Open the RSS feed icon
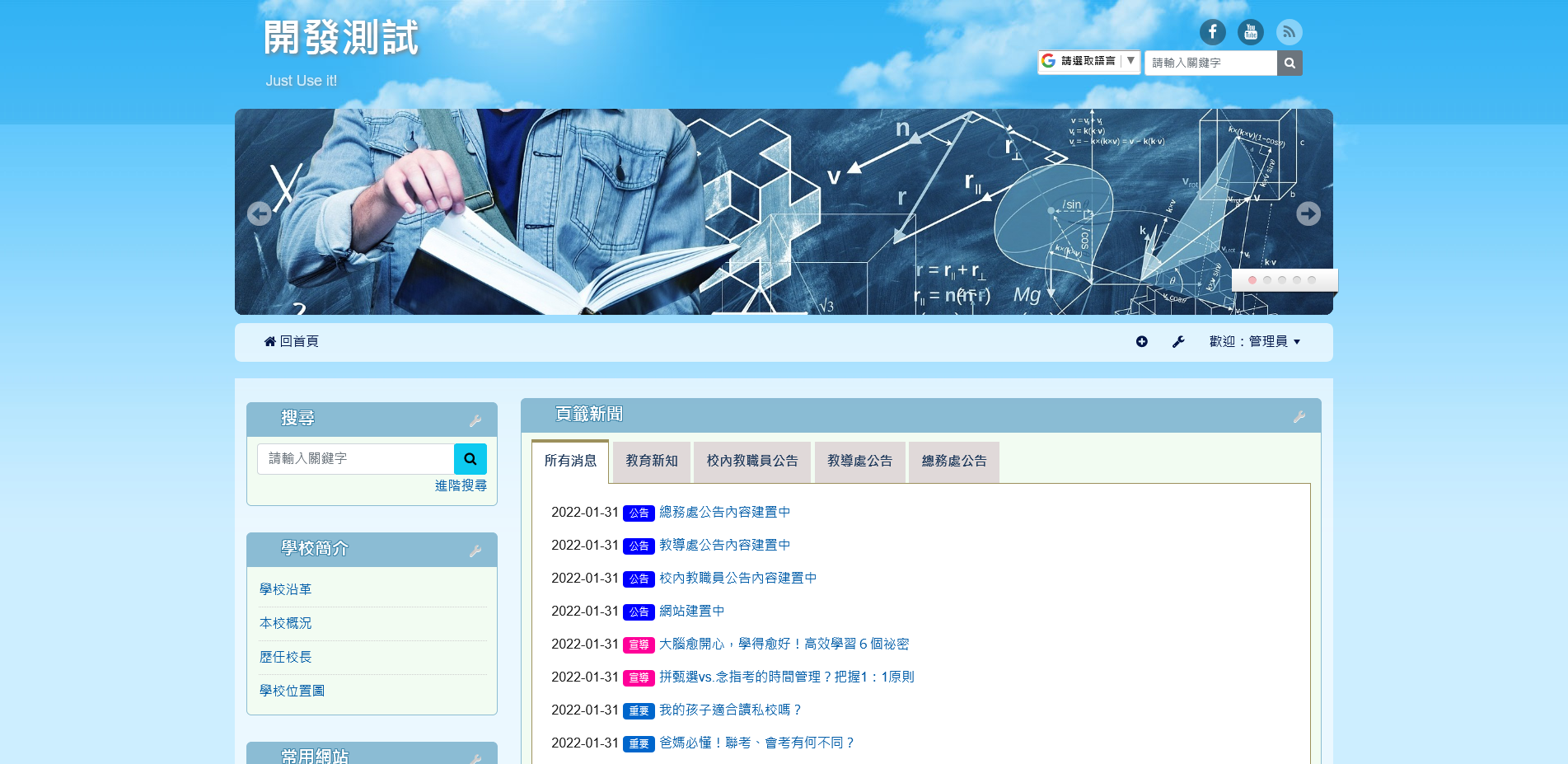 1289,32
